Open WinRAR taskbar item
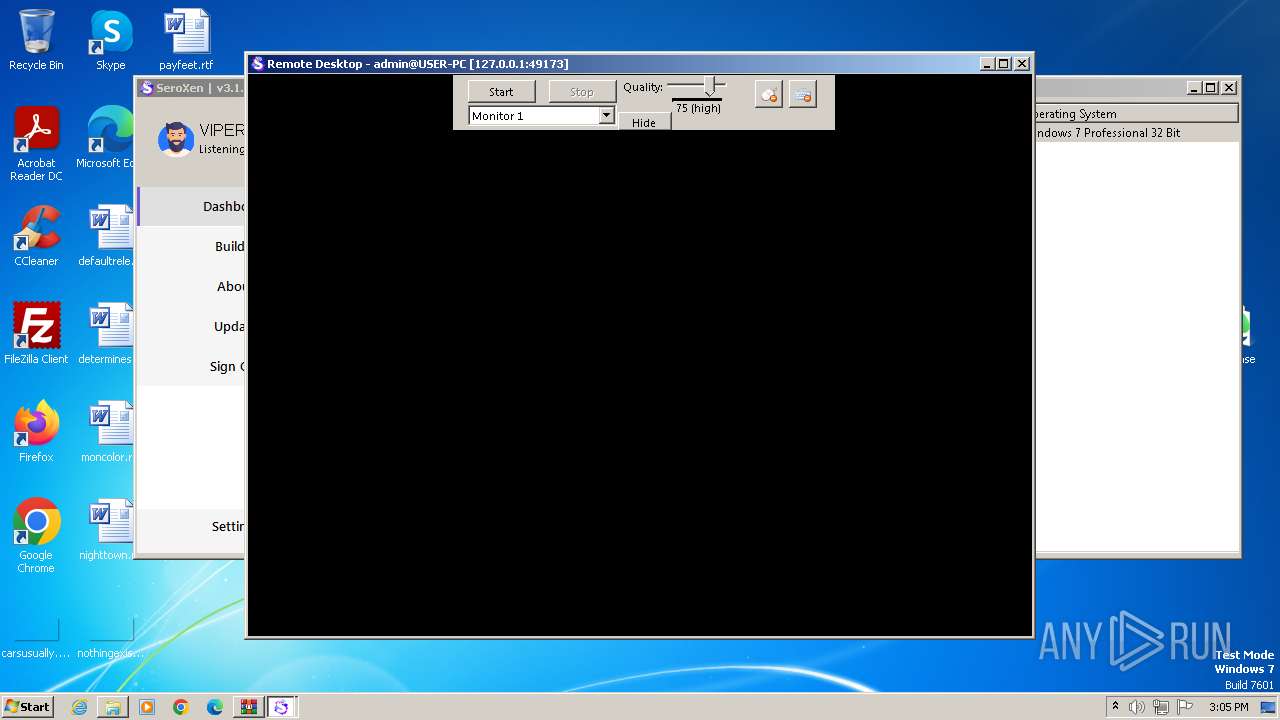This screenshot has width=1280, height=720. [248, 707]
